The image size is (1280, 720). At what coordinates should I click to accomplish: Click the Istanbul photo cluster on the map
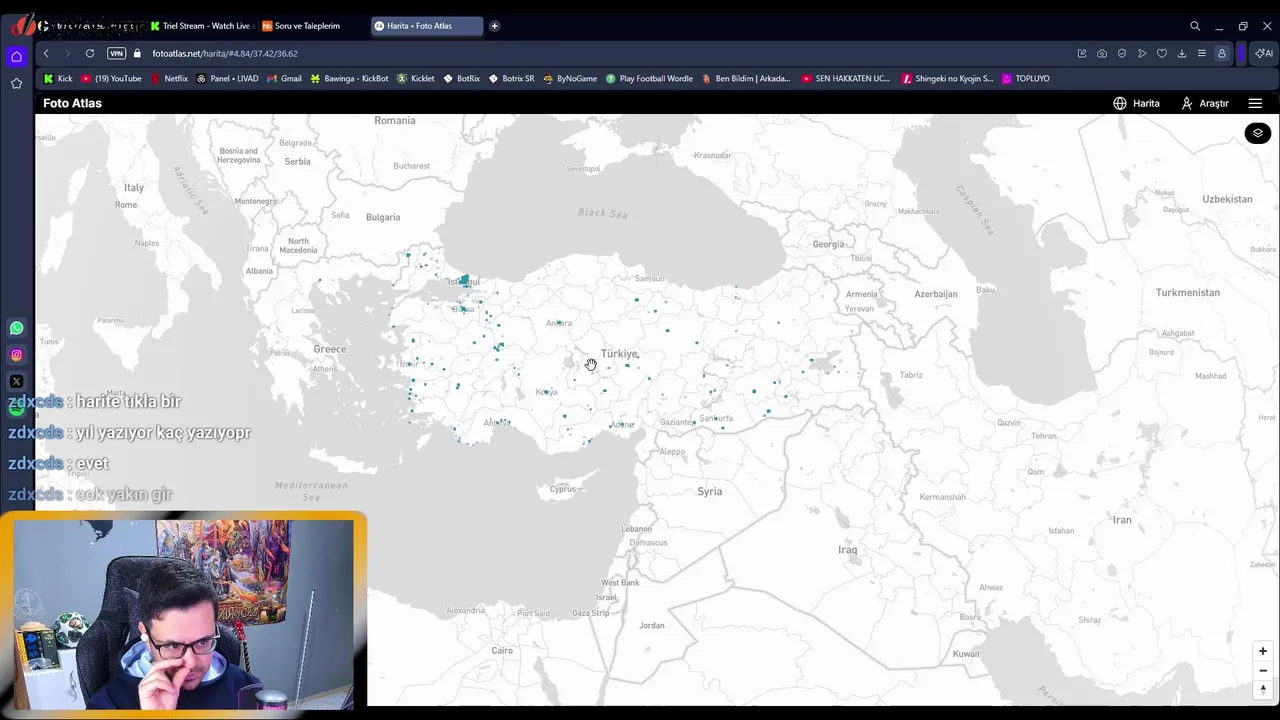(x=464, y=282)
